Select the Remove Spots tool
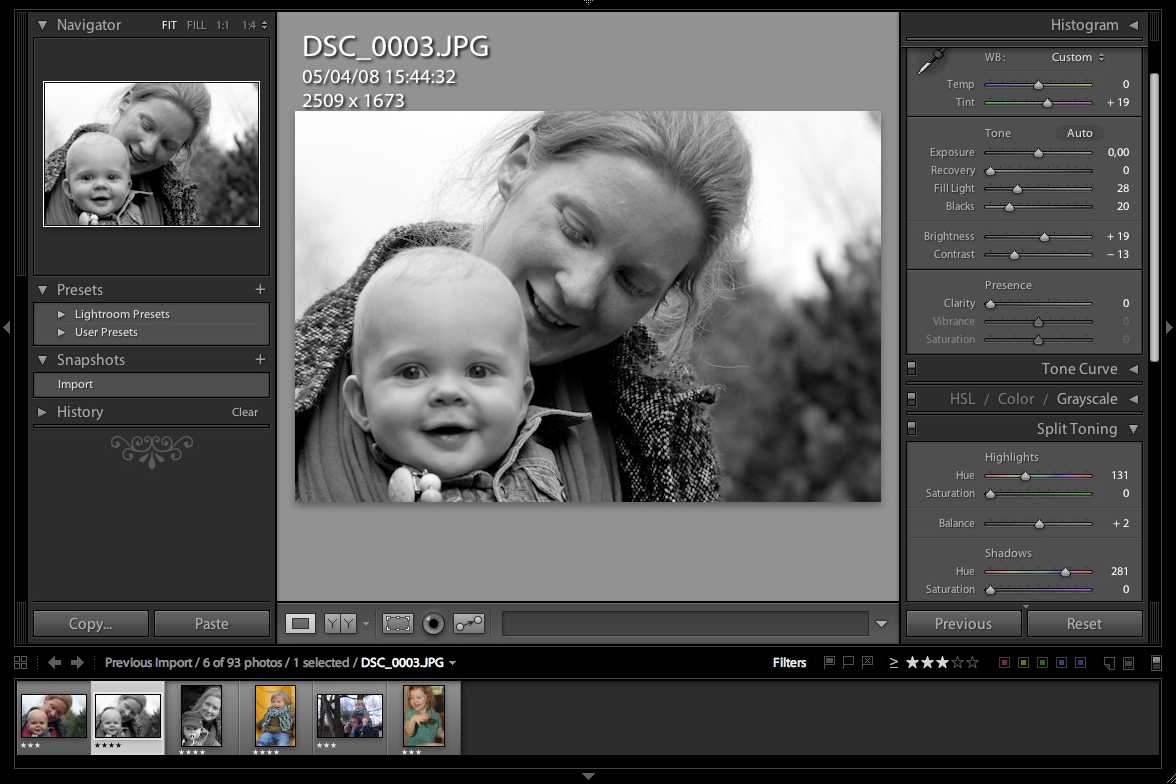 468,623
